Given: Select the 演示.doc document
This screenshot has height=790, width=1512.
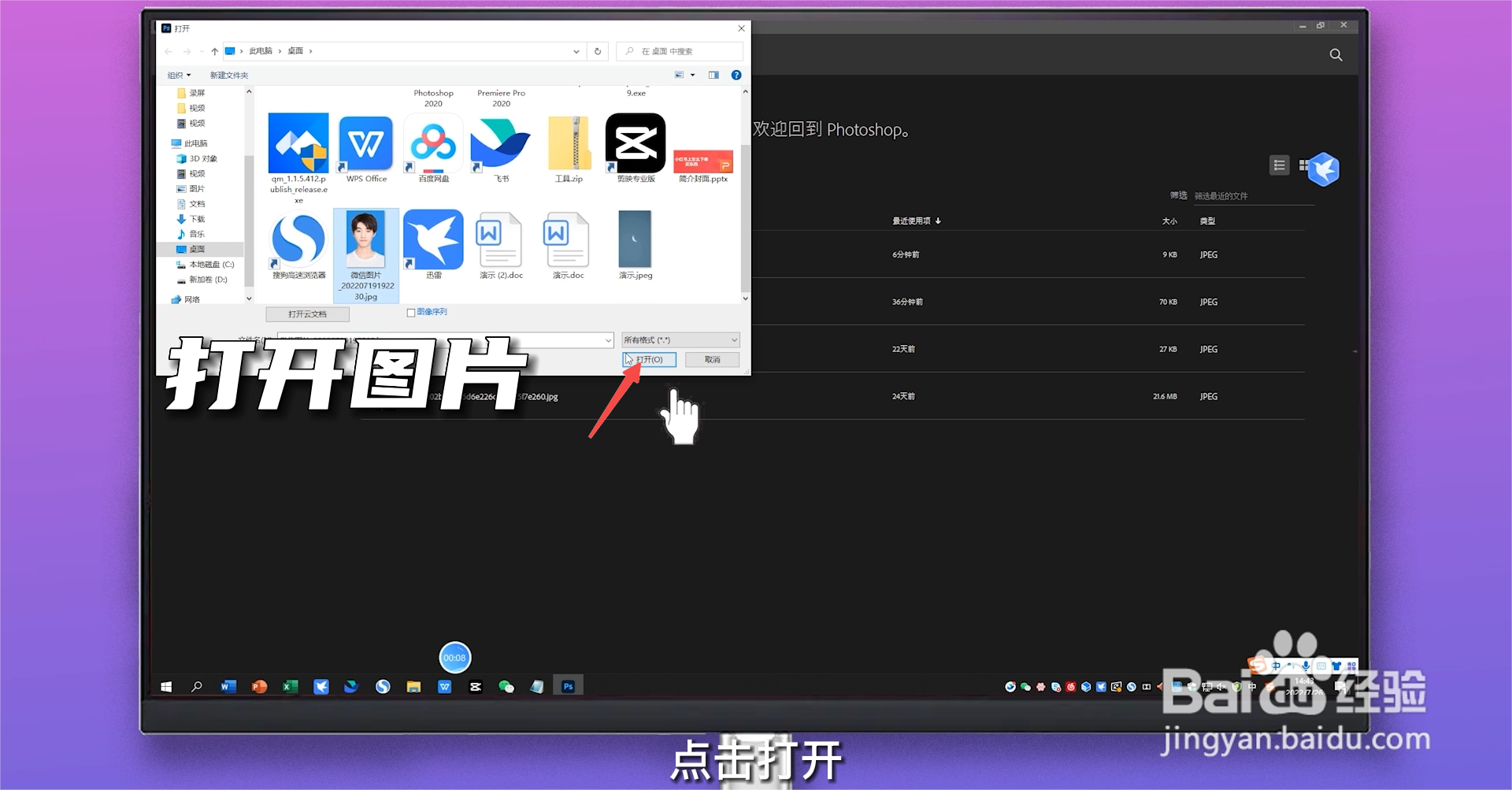Looking at the screenshot, I should (569, 246).
